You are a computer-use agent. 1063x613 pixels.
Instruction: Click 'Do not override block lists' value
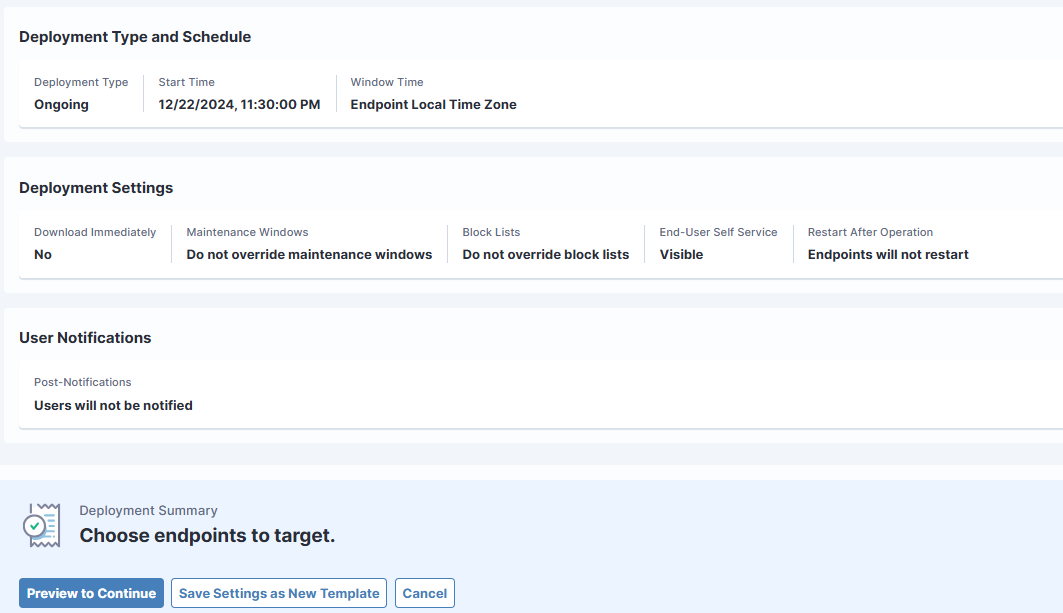(x=546, y=254)
